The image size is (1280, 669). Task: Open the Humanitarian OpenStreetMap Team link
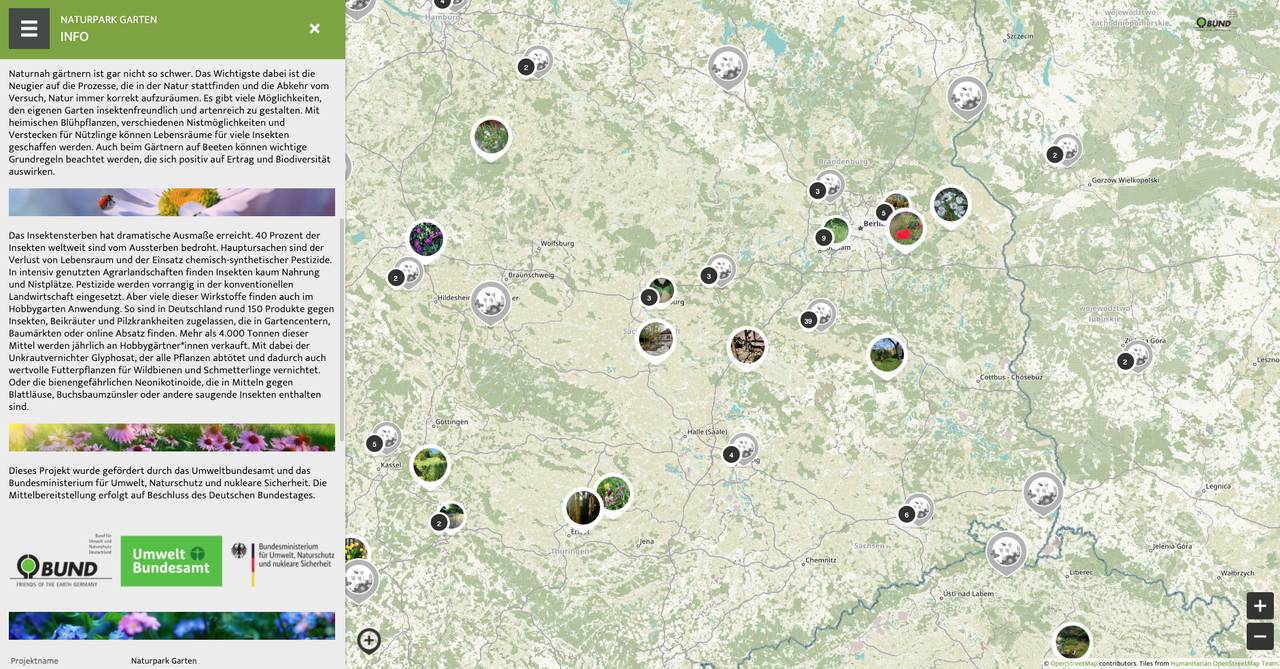coord(1224,663)
